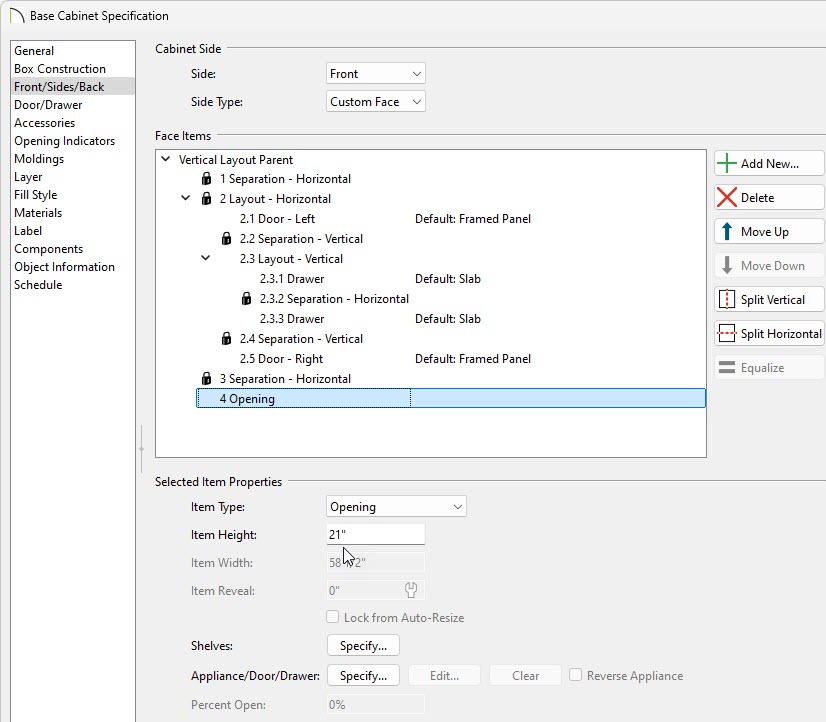826x722 pixels.
Task: Click the Appliance/Door/Drawer Specify button
Action: coord(363,676)
